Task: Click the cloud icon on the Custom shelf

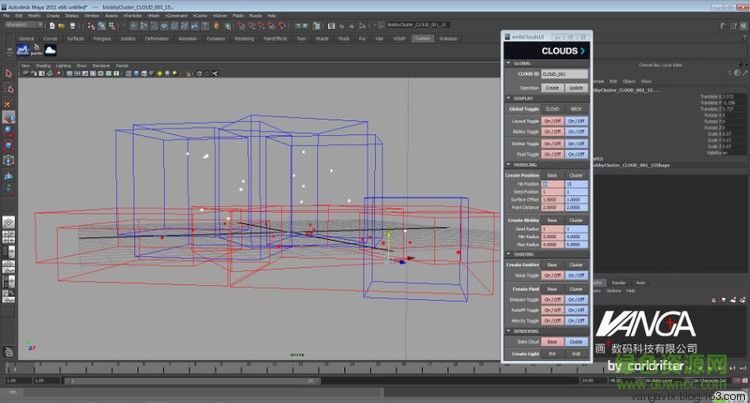Action: pos(50,49)
